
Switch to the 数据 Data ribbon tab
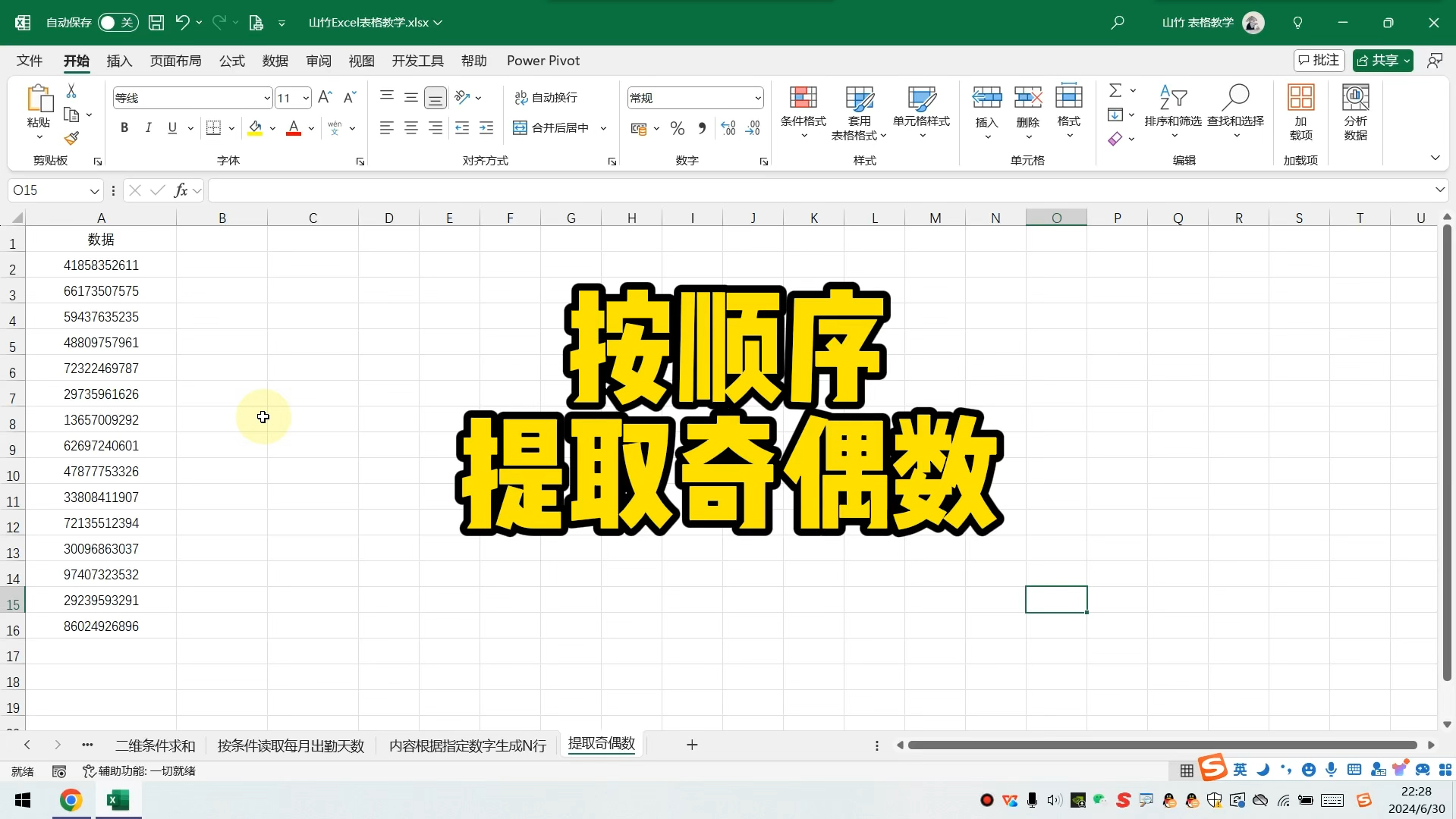(275, 61)
